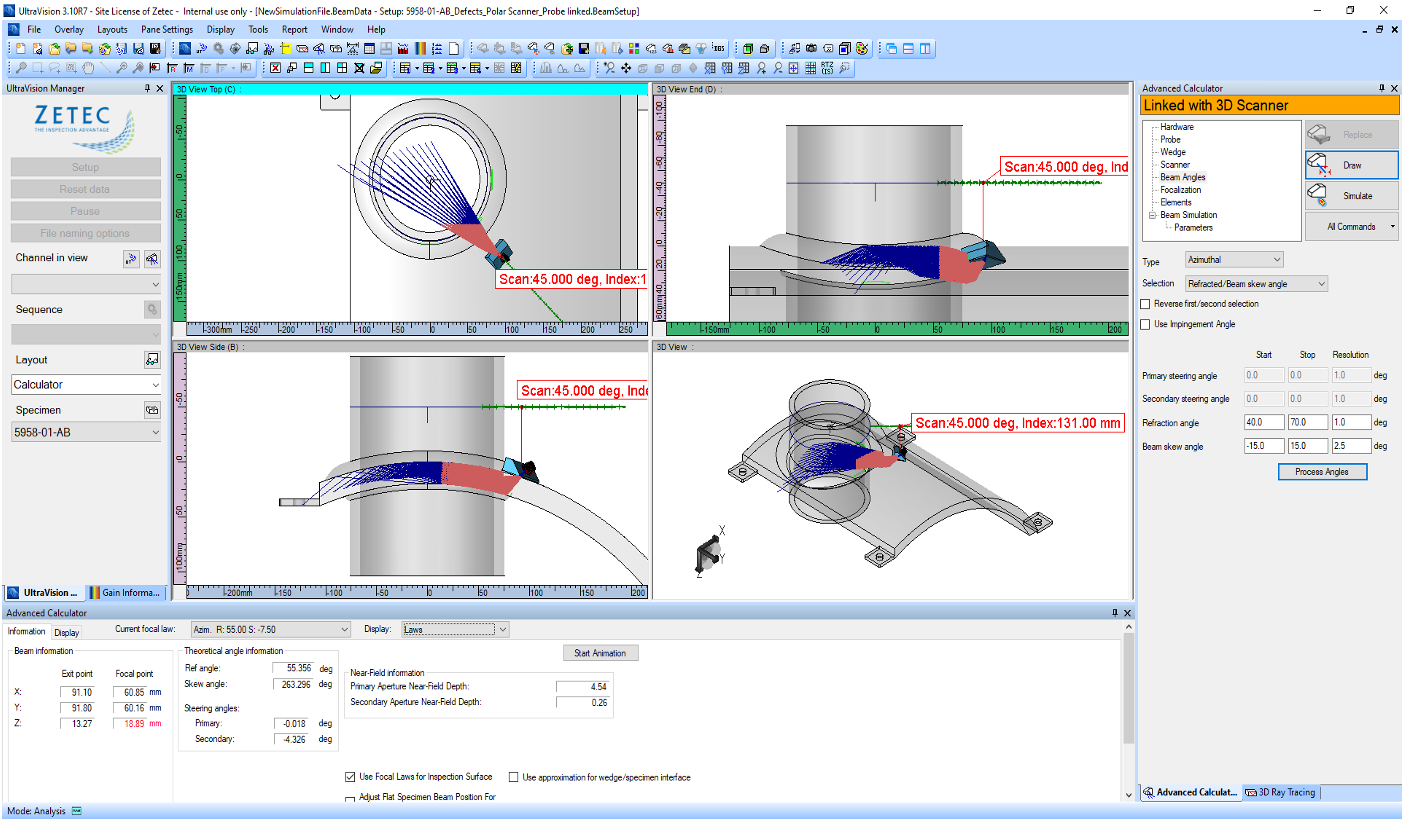Image resolution: width=1402 pixels, height=820 pixels.
Task: Switch to the bottom panel Display tab
Action: pyautogui.click(x=67, y=632)
